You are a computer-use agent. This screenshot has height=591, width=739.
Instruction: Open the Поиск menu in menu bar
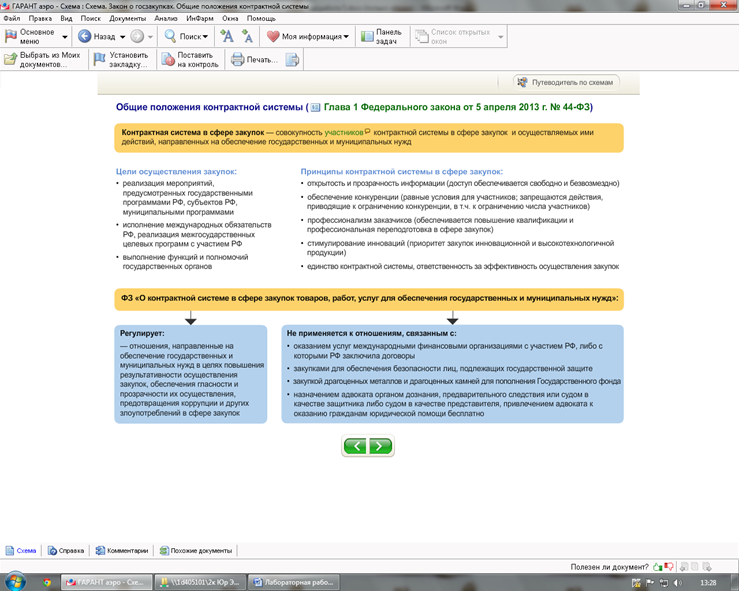90,18
